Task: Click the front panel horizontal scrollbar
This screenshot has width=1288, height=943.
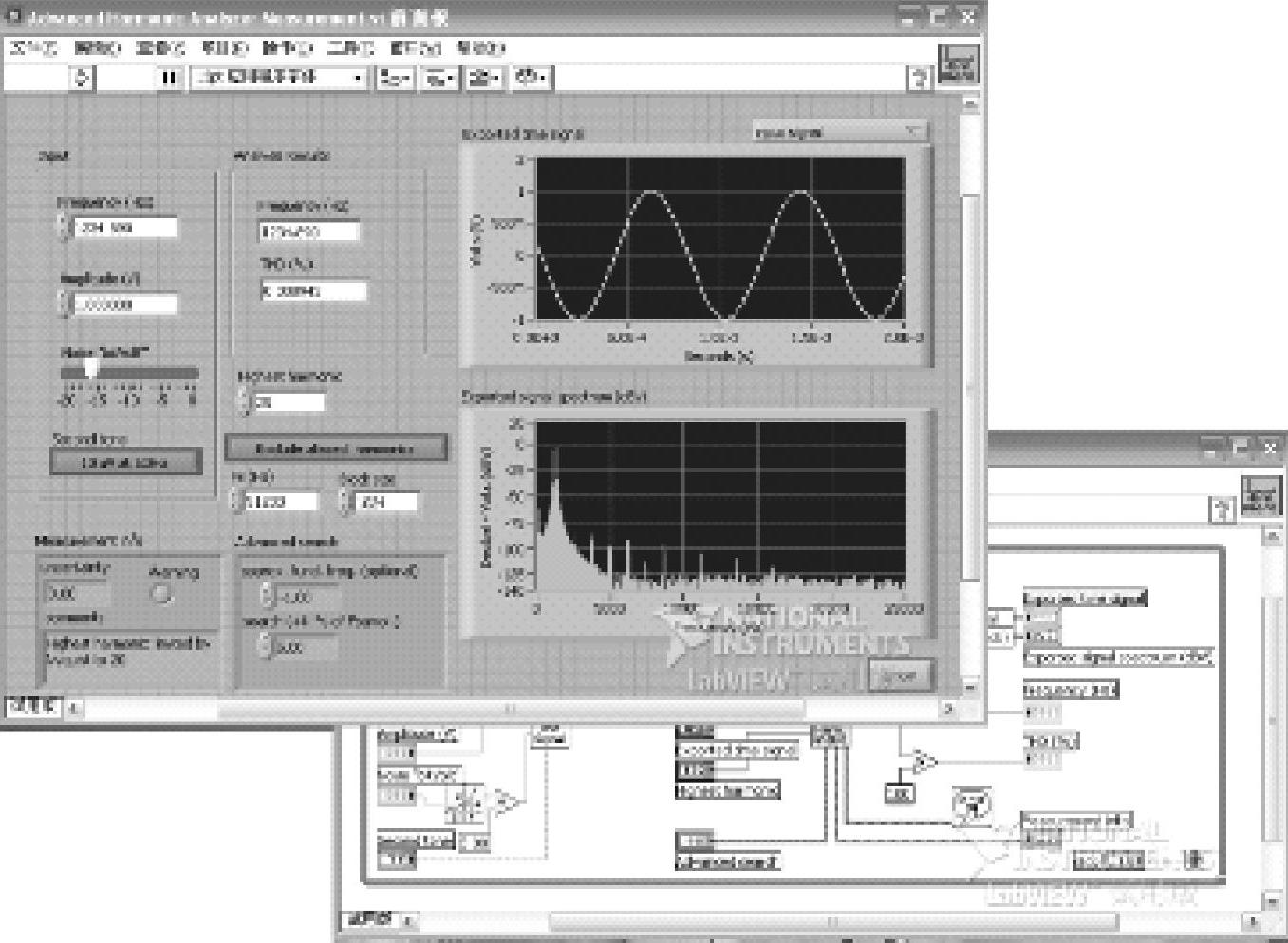Action: point(513,708)
